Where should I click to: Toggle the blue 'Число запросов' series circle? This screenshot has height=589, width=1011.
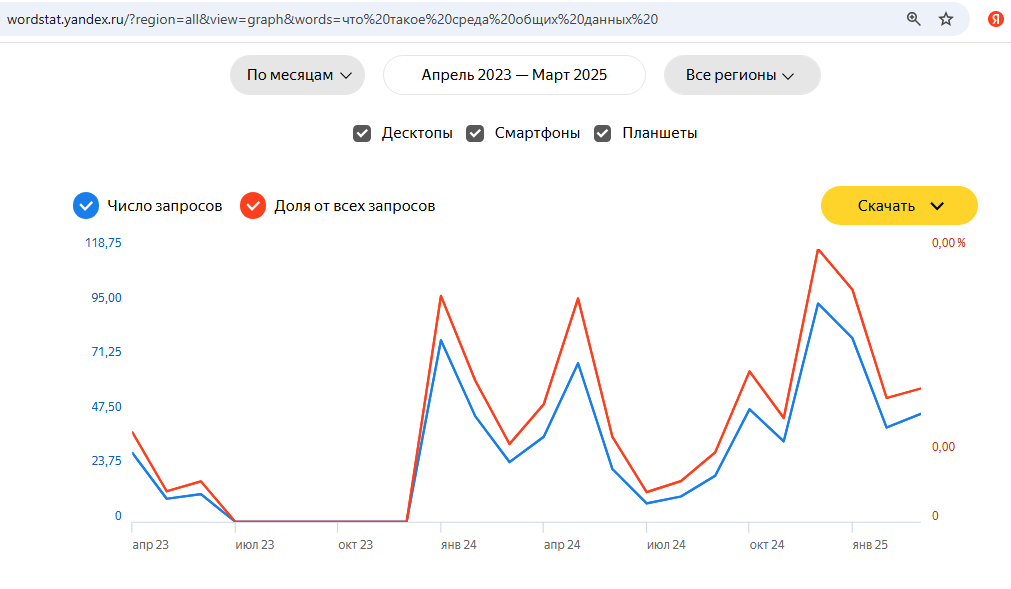pos(86,206)
